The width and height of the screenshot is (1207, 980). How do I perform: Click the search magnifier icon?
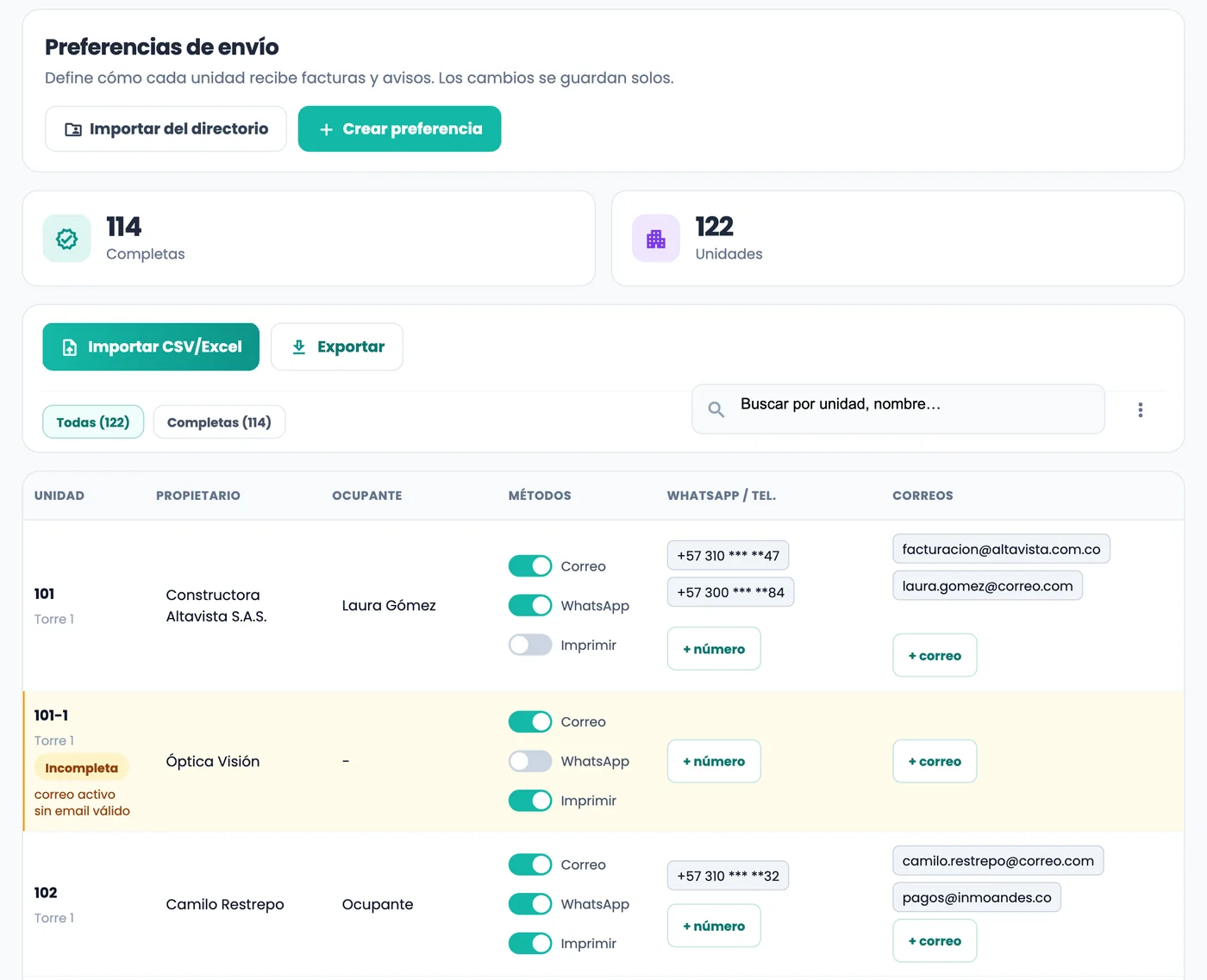[x=716, y=409]
